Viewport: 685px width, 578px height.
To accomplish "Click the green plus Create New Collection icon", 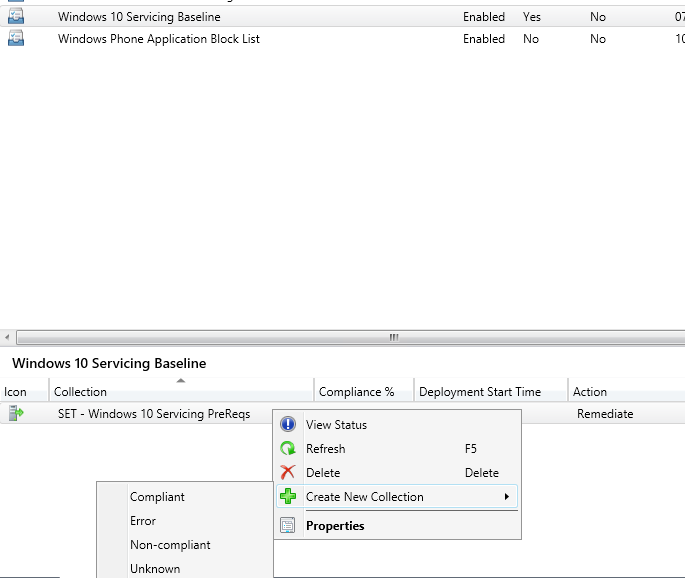I will point(288,496).
